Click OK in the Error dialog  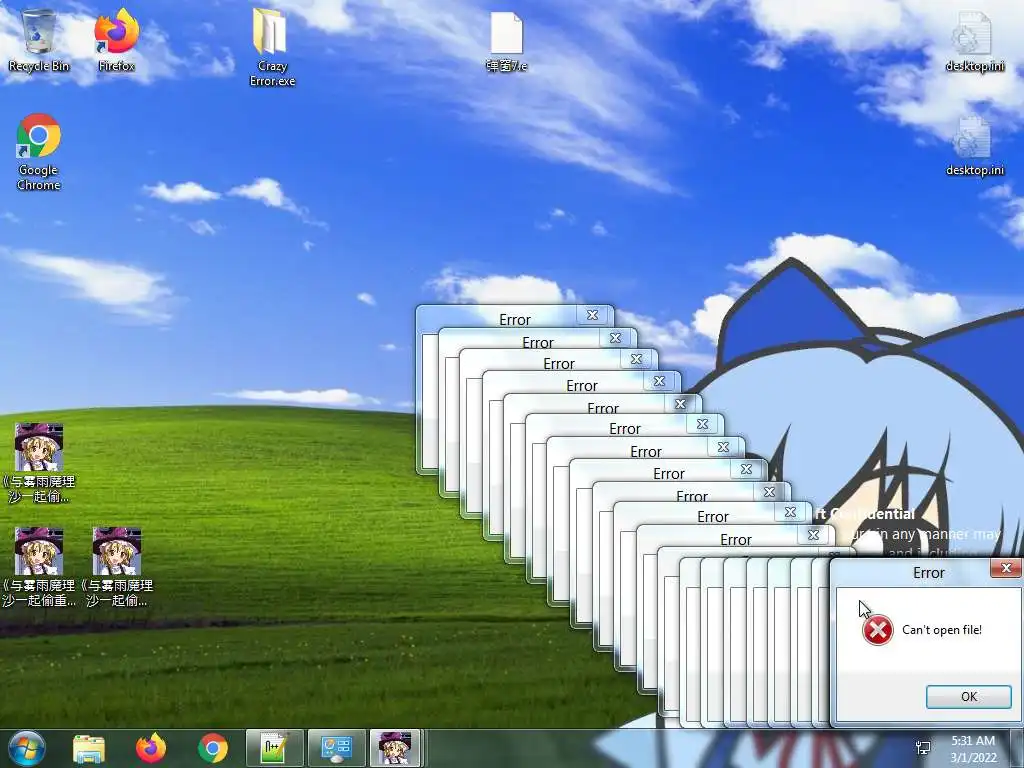coord(968,697)
